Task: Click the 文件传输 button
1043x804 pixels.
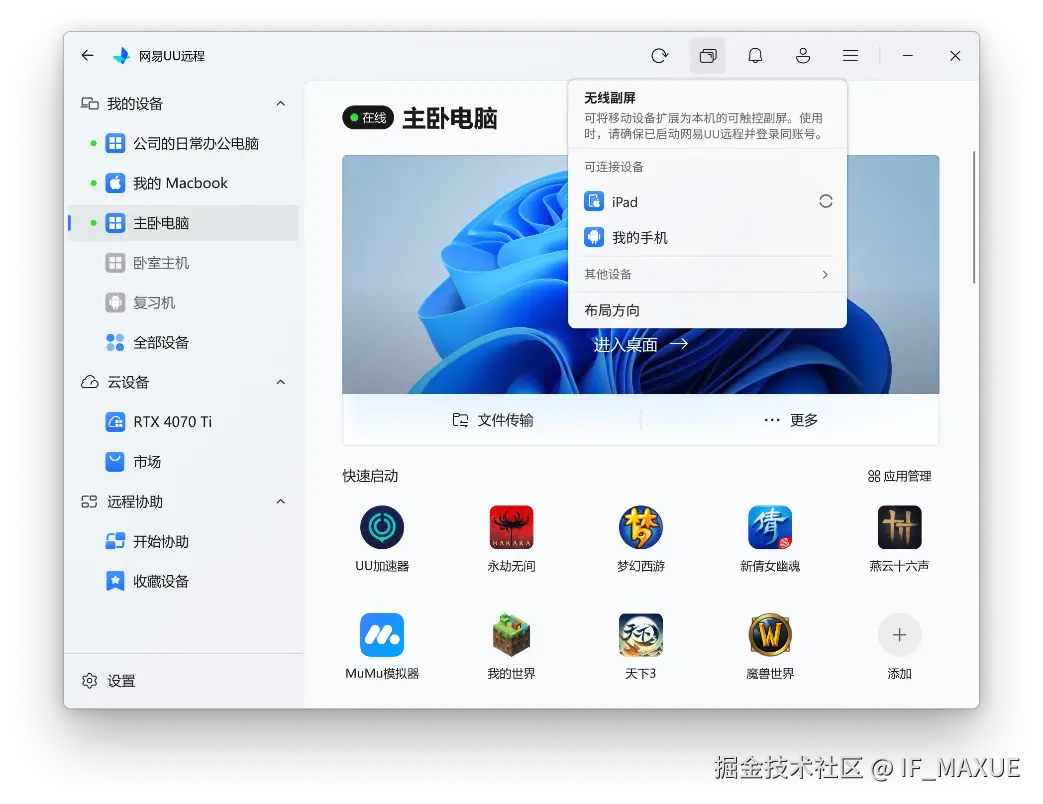Action: 492,420
